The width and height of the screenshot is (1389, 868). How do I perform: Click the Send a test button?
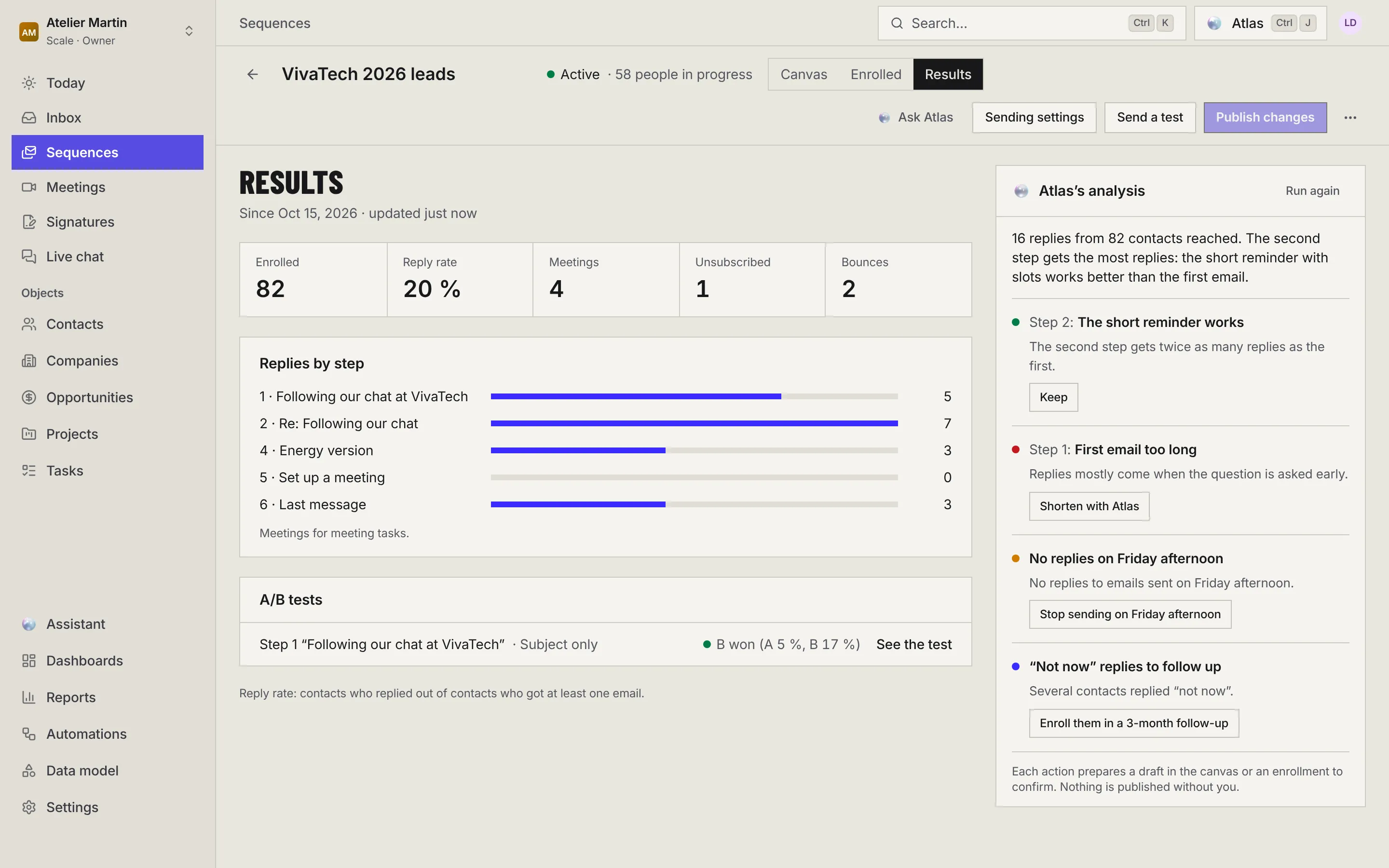(1150, 118)
